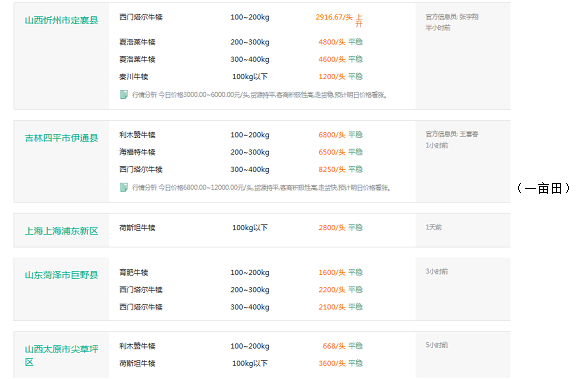Viewport: 584px width, 379px height.
Task: Click the 半小时前 timestamp
Action: point(438,28)
